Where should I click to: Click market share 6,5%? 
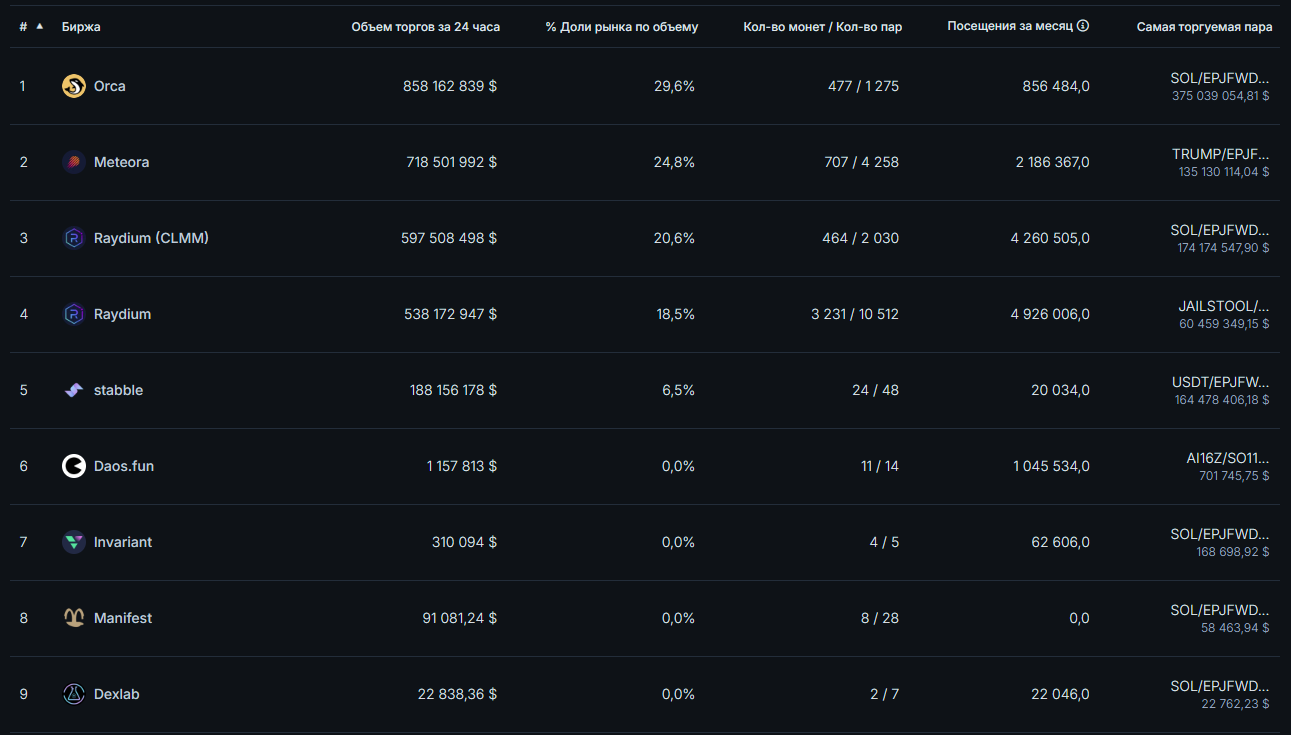pyautogui.click(x=678, y=390)
